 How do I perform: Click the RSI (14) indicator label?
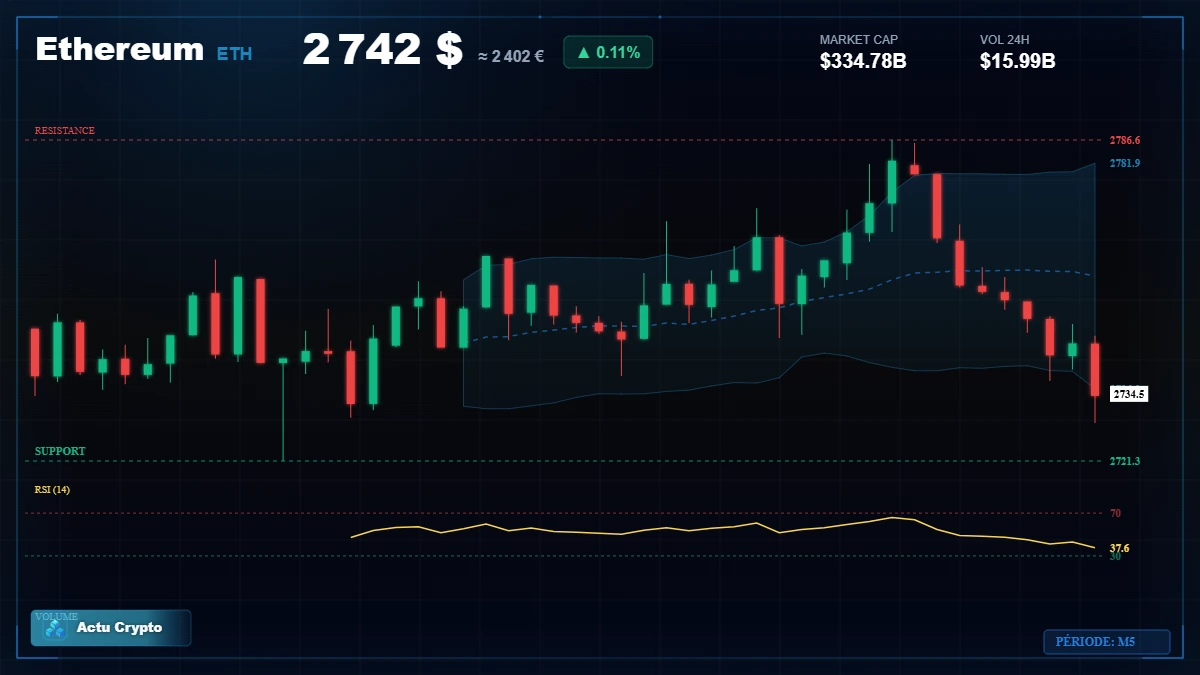[52, 490]
